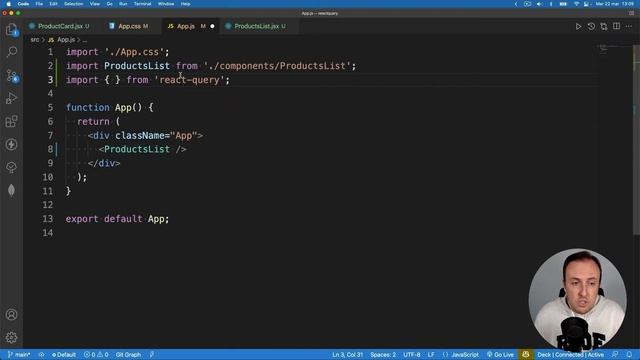
Task: Change the UTF-8 encoding
Action: click(412, 355)
